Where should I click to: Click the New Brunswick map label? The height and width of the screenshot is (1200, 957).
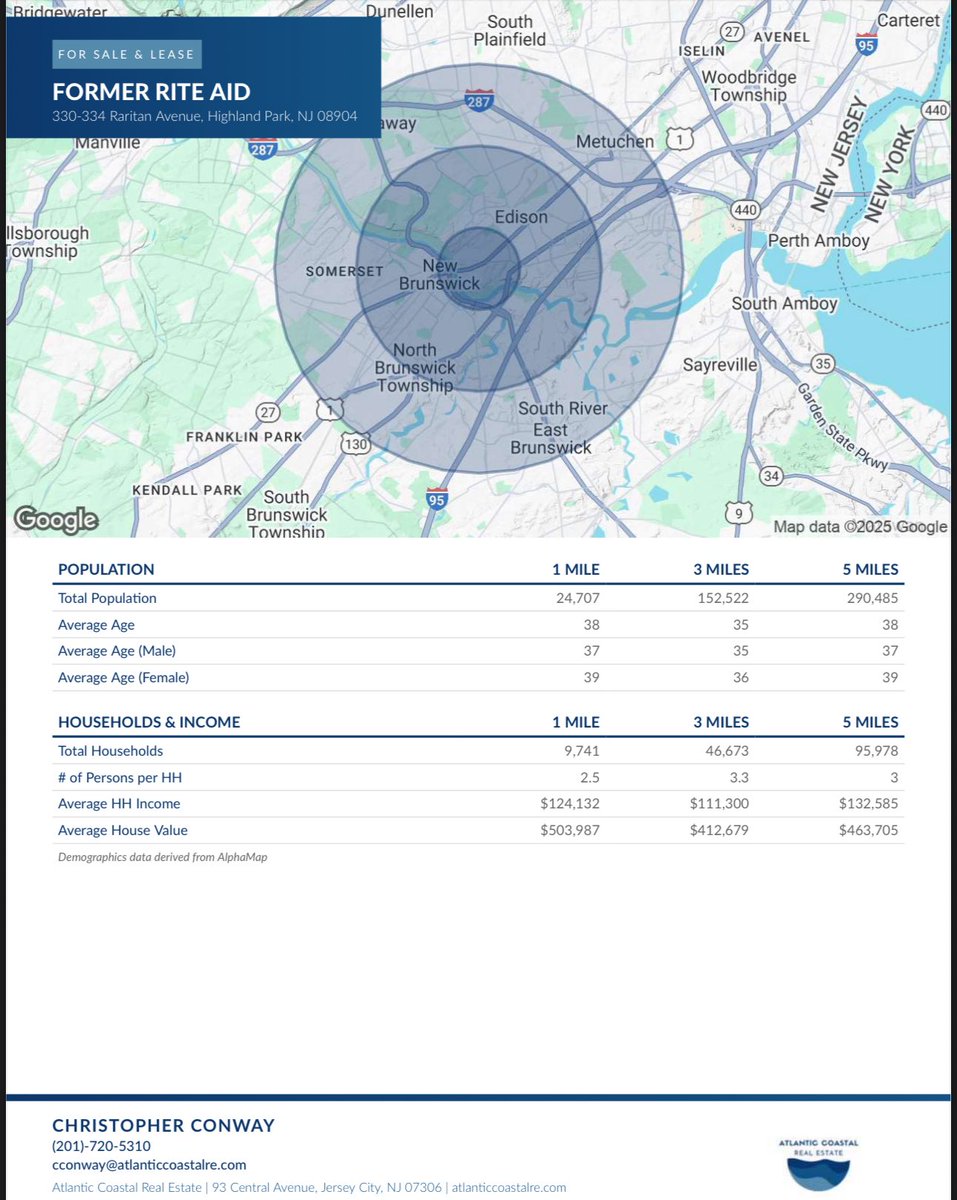pos(440,274)
